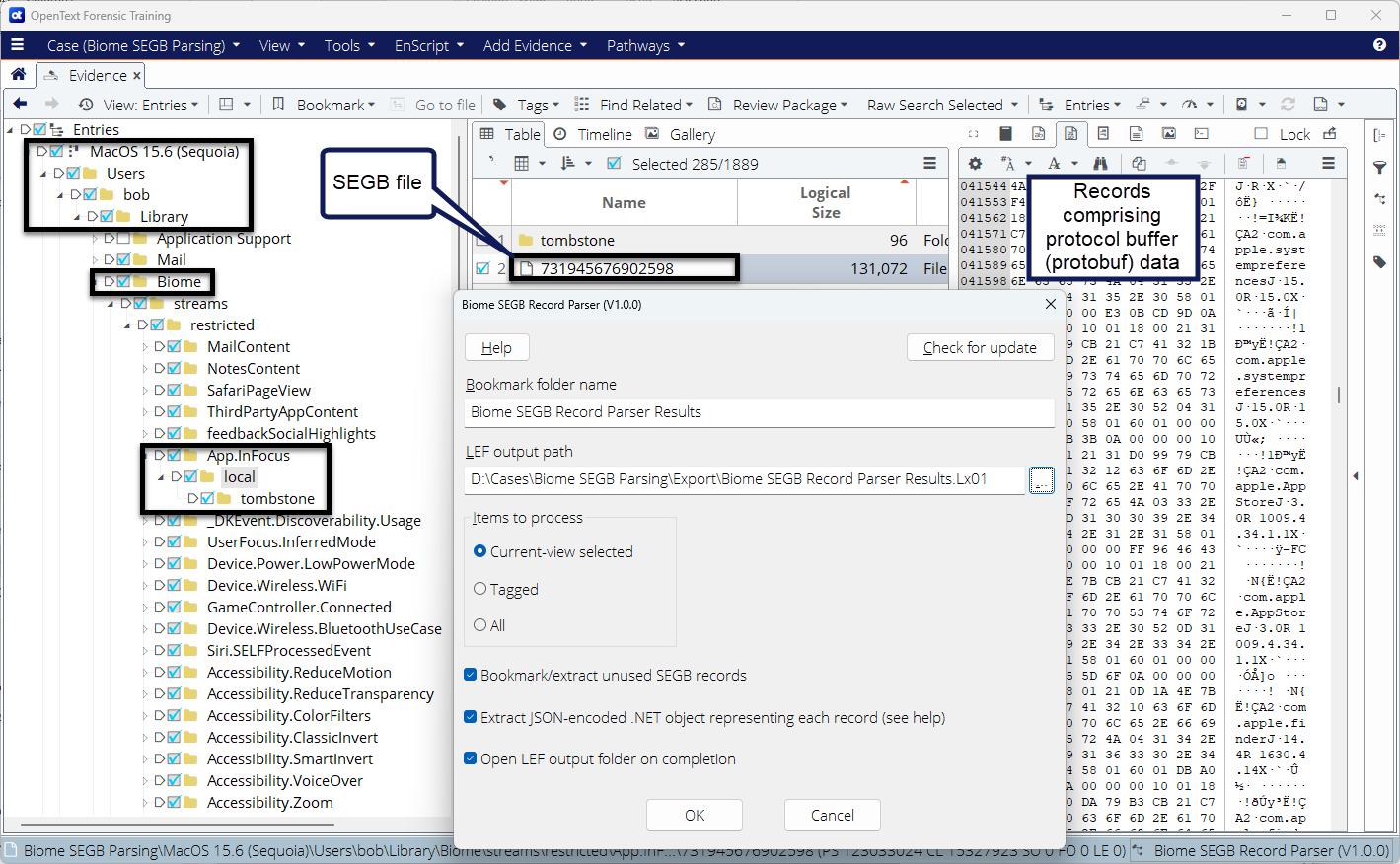Toggle Bookmark/extract unused SEGB records checkbox
Screen dimensions: 1400x864
tap(471, 675)
